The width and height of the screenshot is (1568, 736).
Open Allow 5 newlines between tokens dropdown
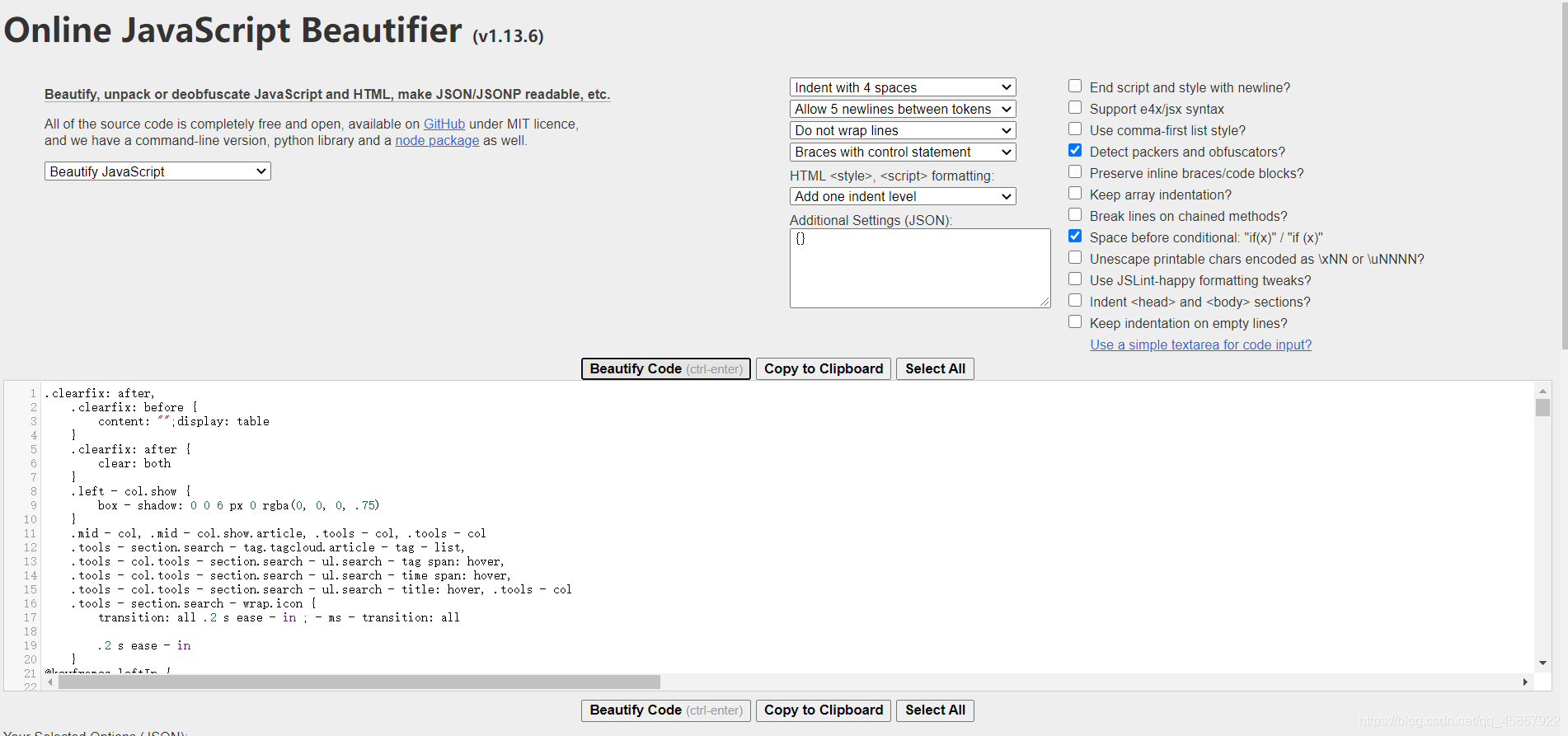pyautogui.click(x=903, y=109)
